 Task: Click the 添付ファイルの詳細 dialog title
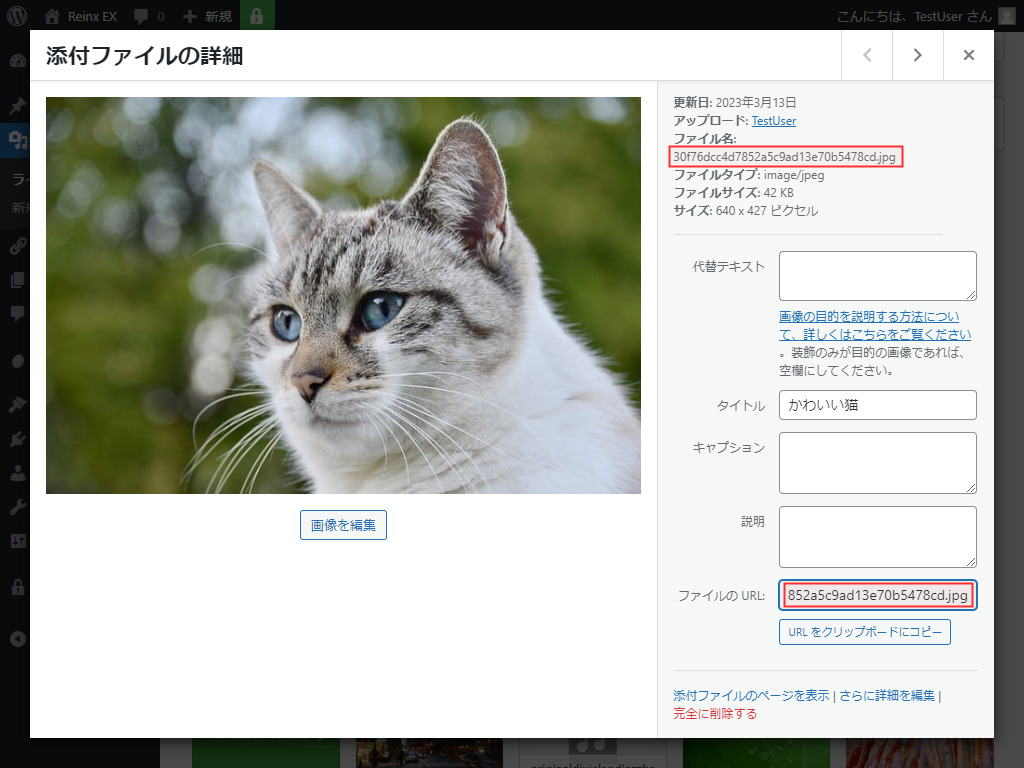point(144,56)
